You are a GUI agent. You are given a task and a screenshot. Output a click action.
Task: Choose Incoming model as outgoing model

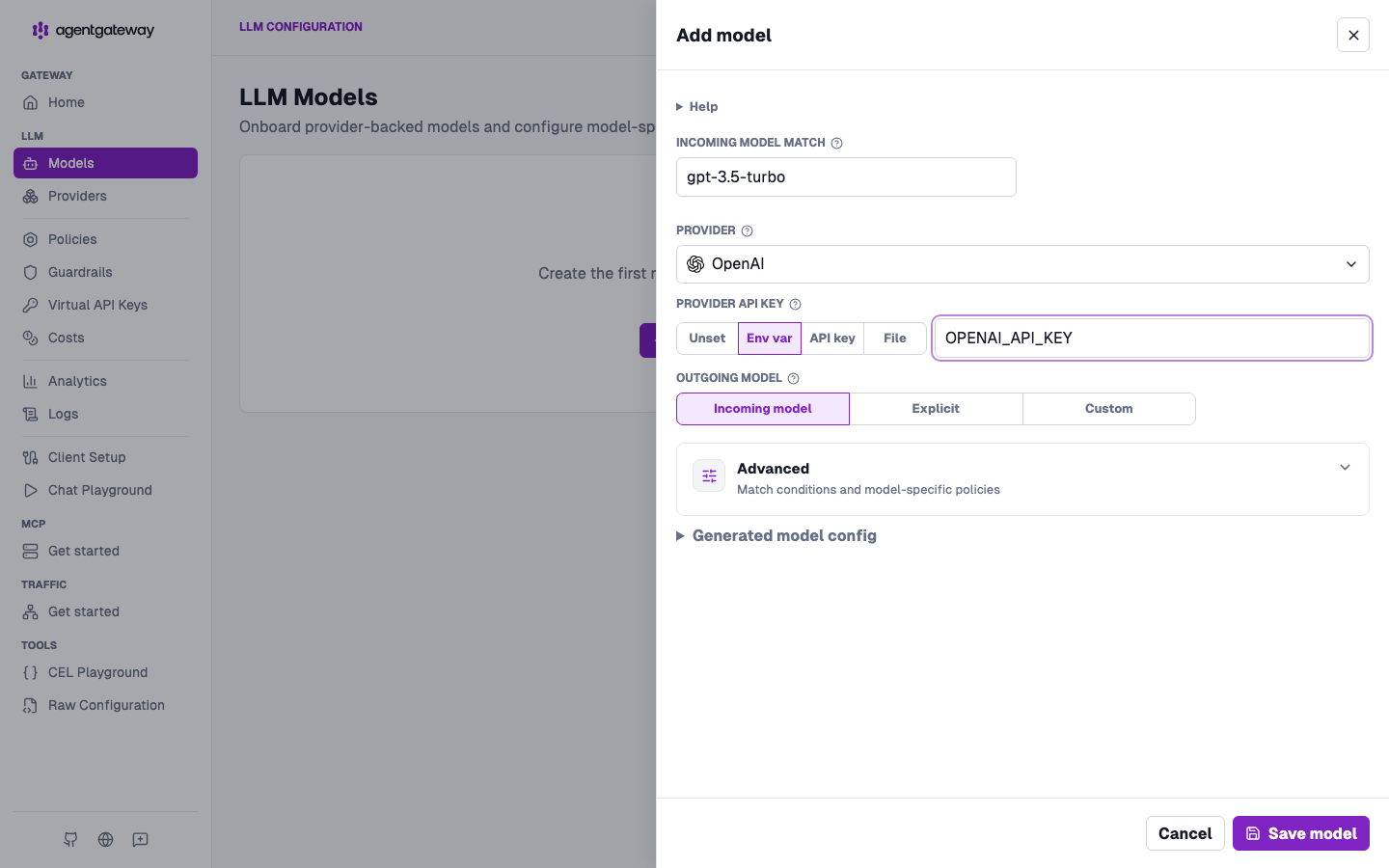[763, 409]
